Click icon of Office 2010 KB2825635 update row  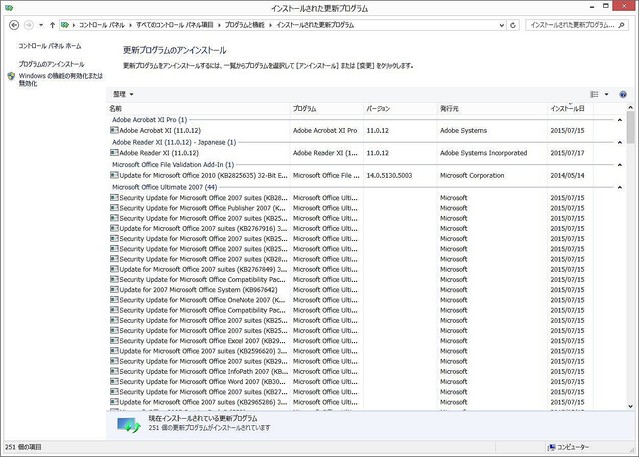(x=114, y=175)
